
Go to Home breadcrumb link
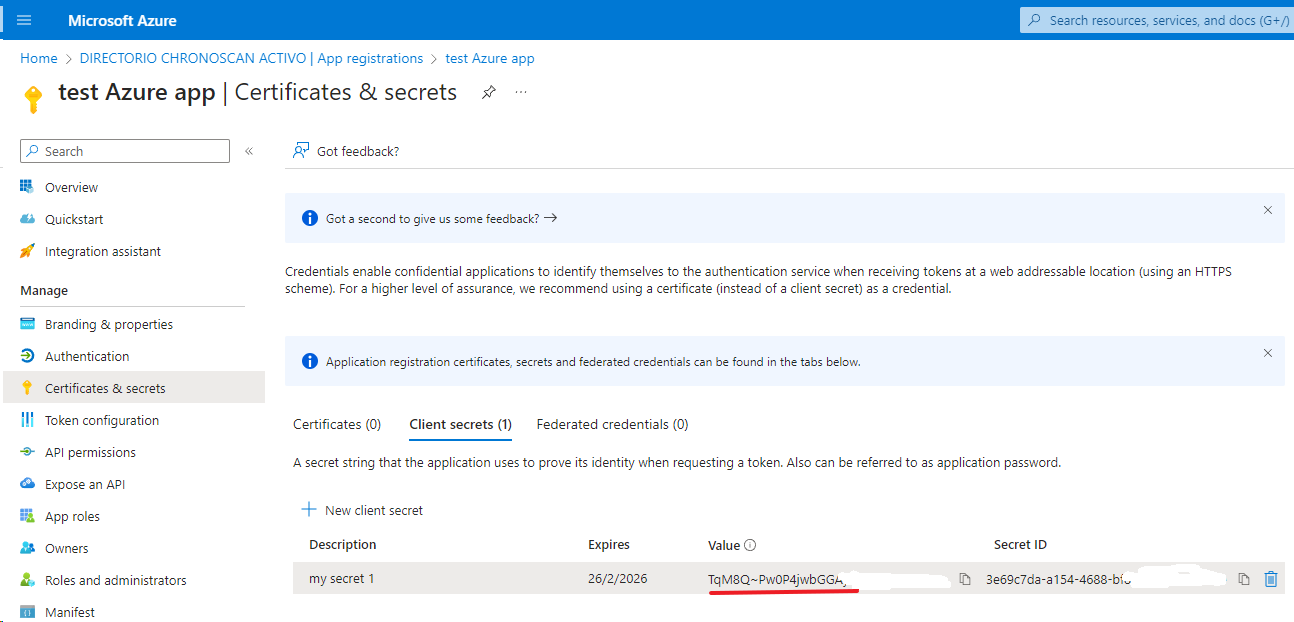tap(39, 58)
